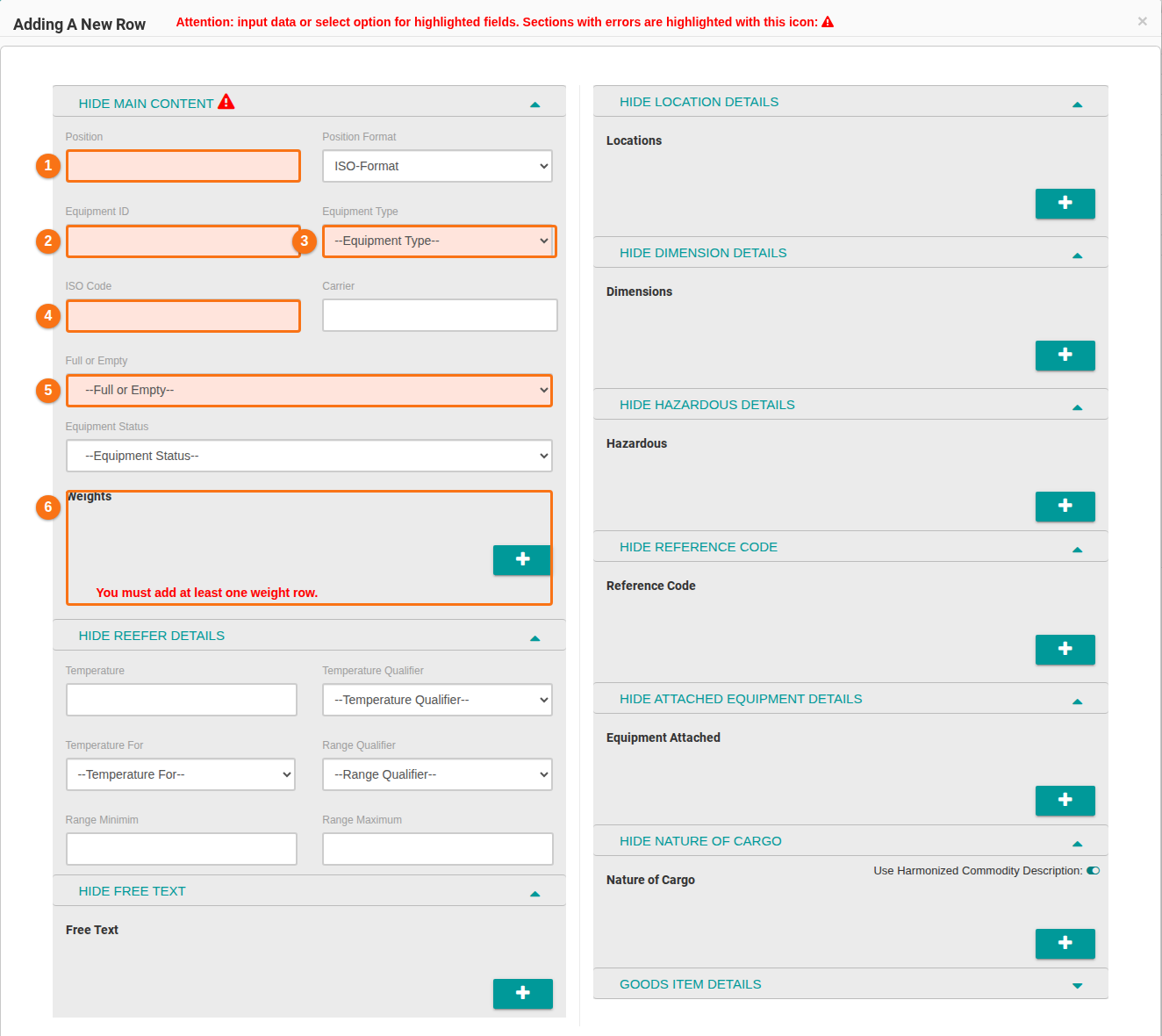Focus the Equipment ID input field

click(x=183, y=241)
